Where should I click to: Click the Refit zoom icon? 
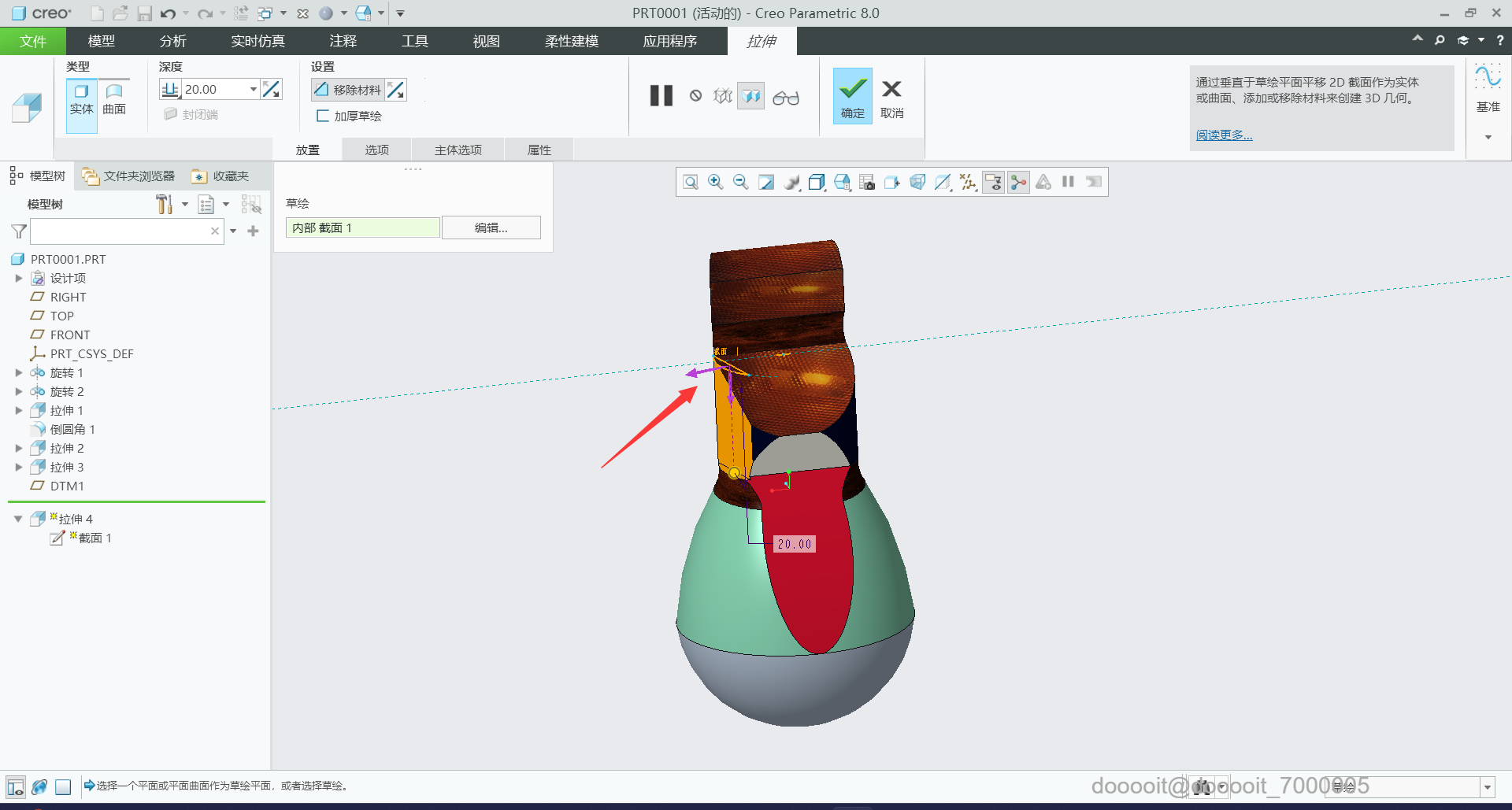pyautogui.click(x=690, y=183)
